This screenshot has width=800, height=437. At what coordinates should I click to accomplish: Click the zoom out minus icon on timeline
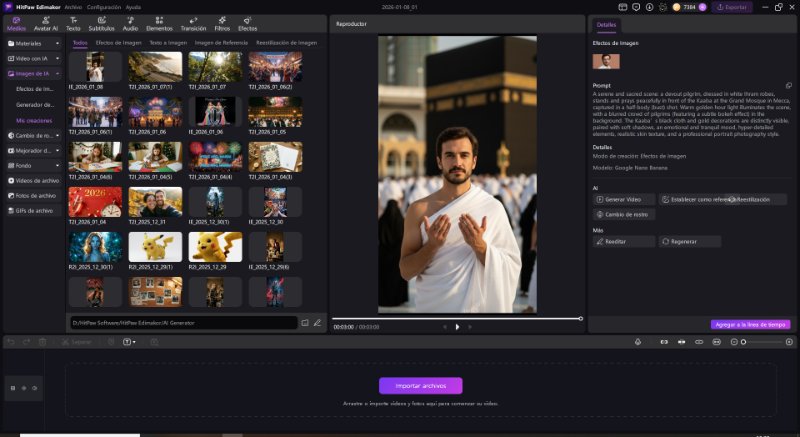click(x=734, y=342)
